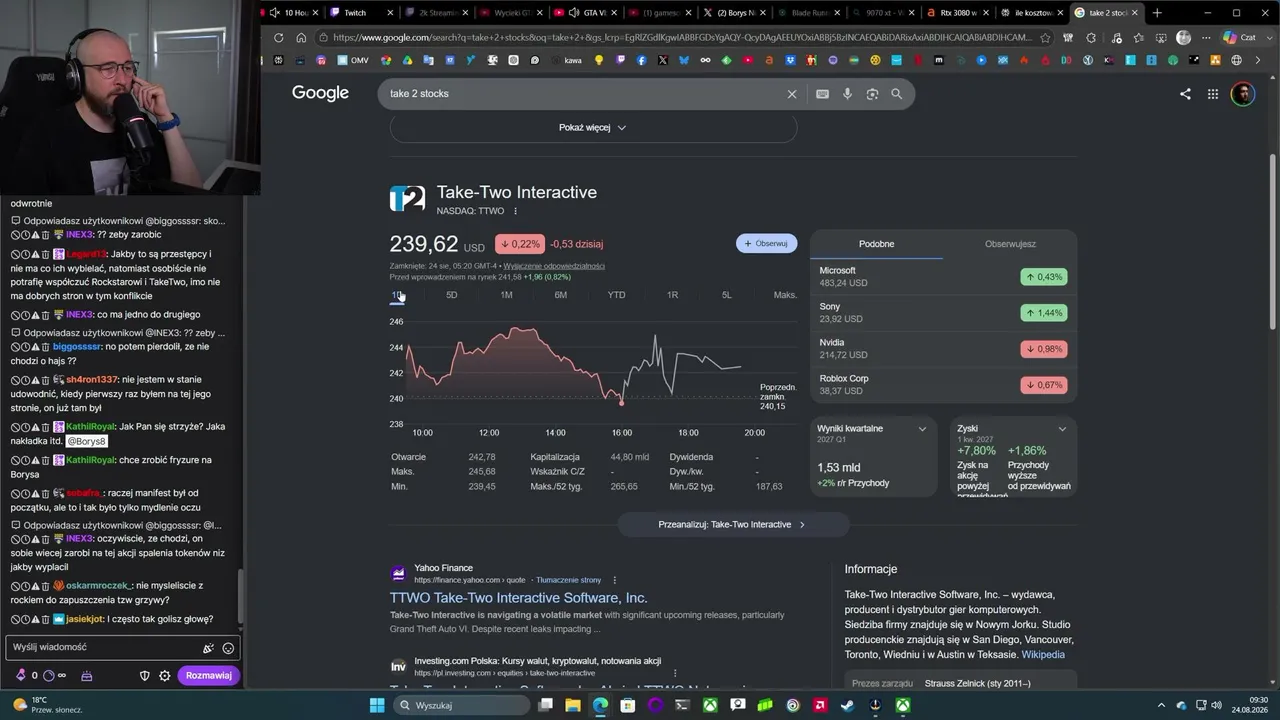Open the Twitch chat shield mod tools

tap(144, 676)
